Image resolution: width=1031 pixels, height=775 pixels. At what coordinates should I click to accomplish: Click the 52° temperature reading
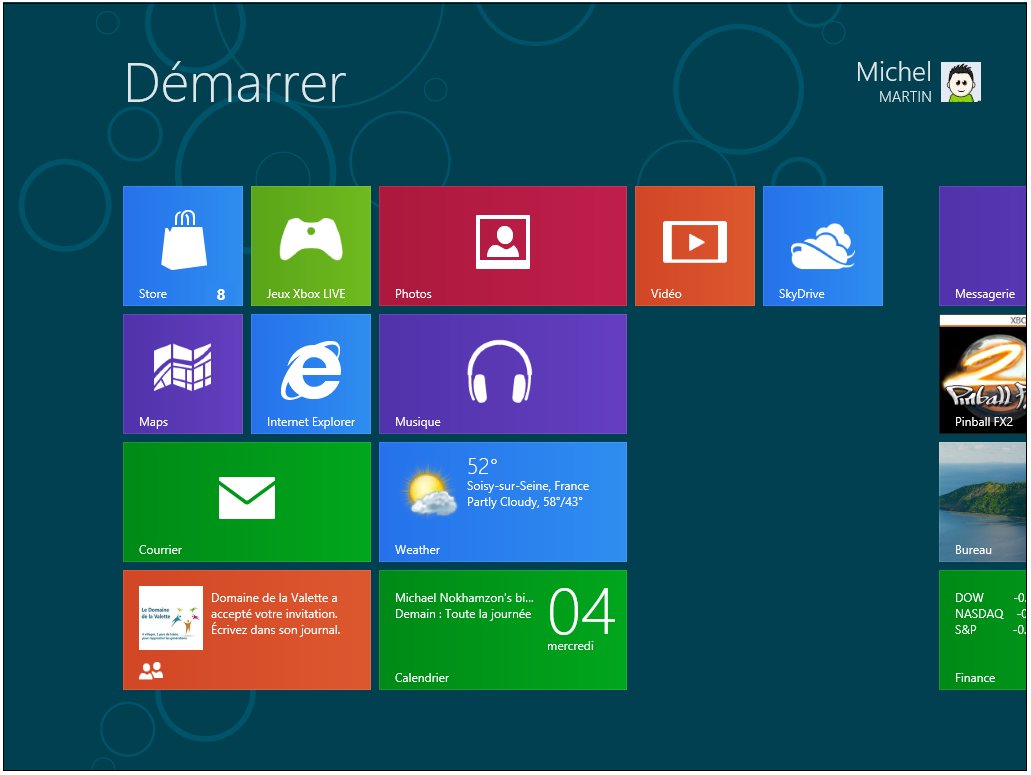tap(482, 466)
